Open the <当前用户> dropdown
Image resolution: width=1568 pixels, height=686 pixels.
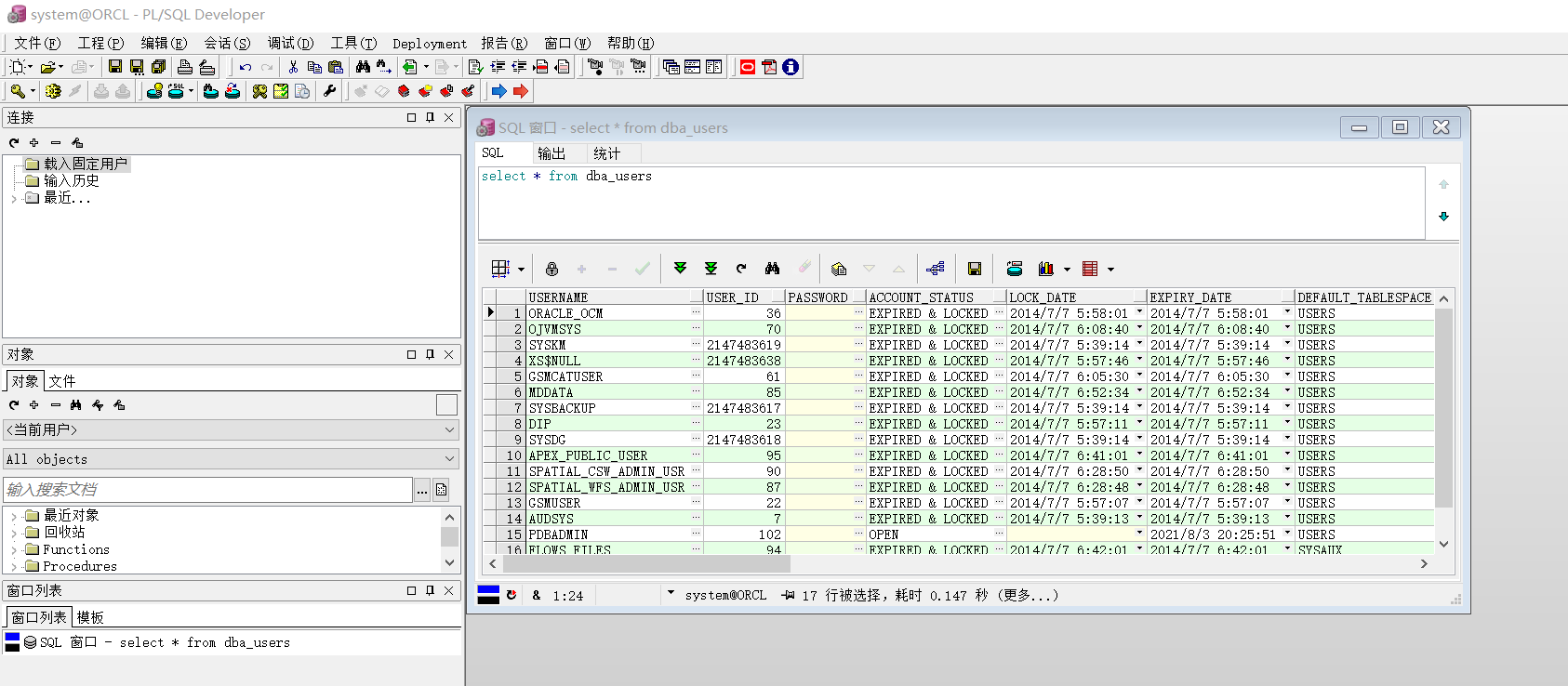450,430
